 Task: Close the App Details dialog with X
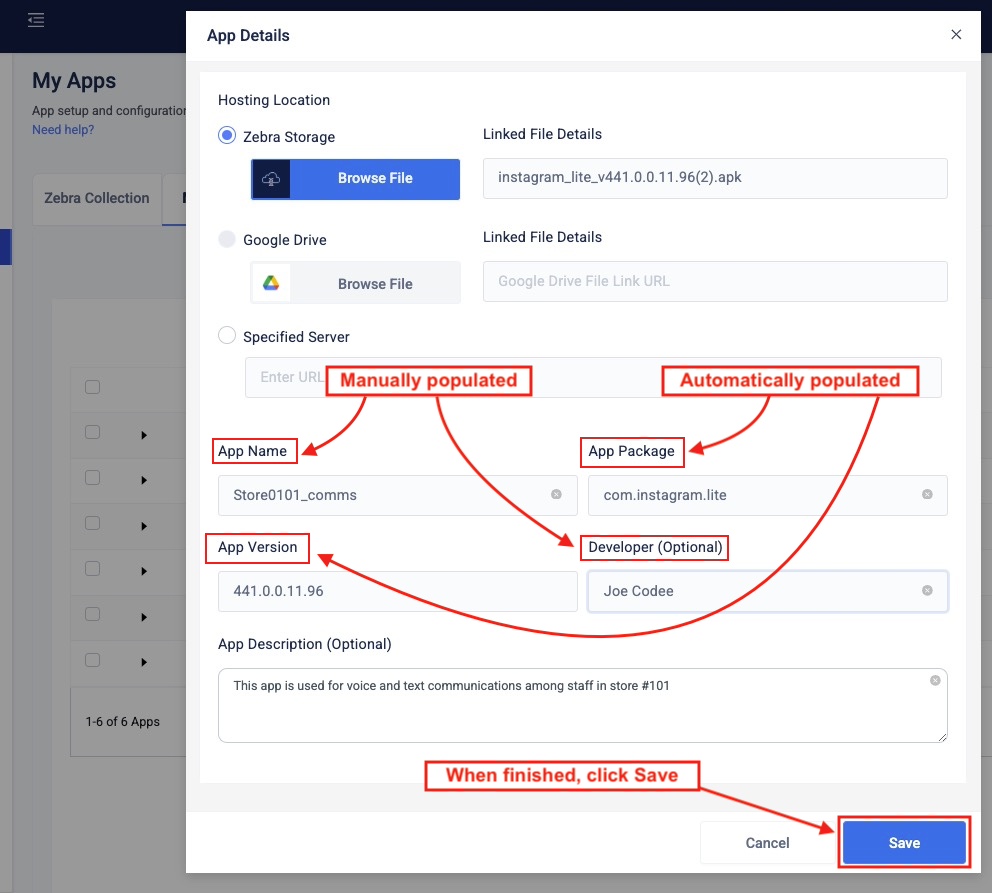point(956,35)
